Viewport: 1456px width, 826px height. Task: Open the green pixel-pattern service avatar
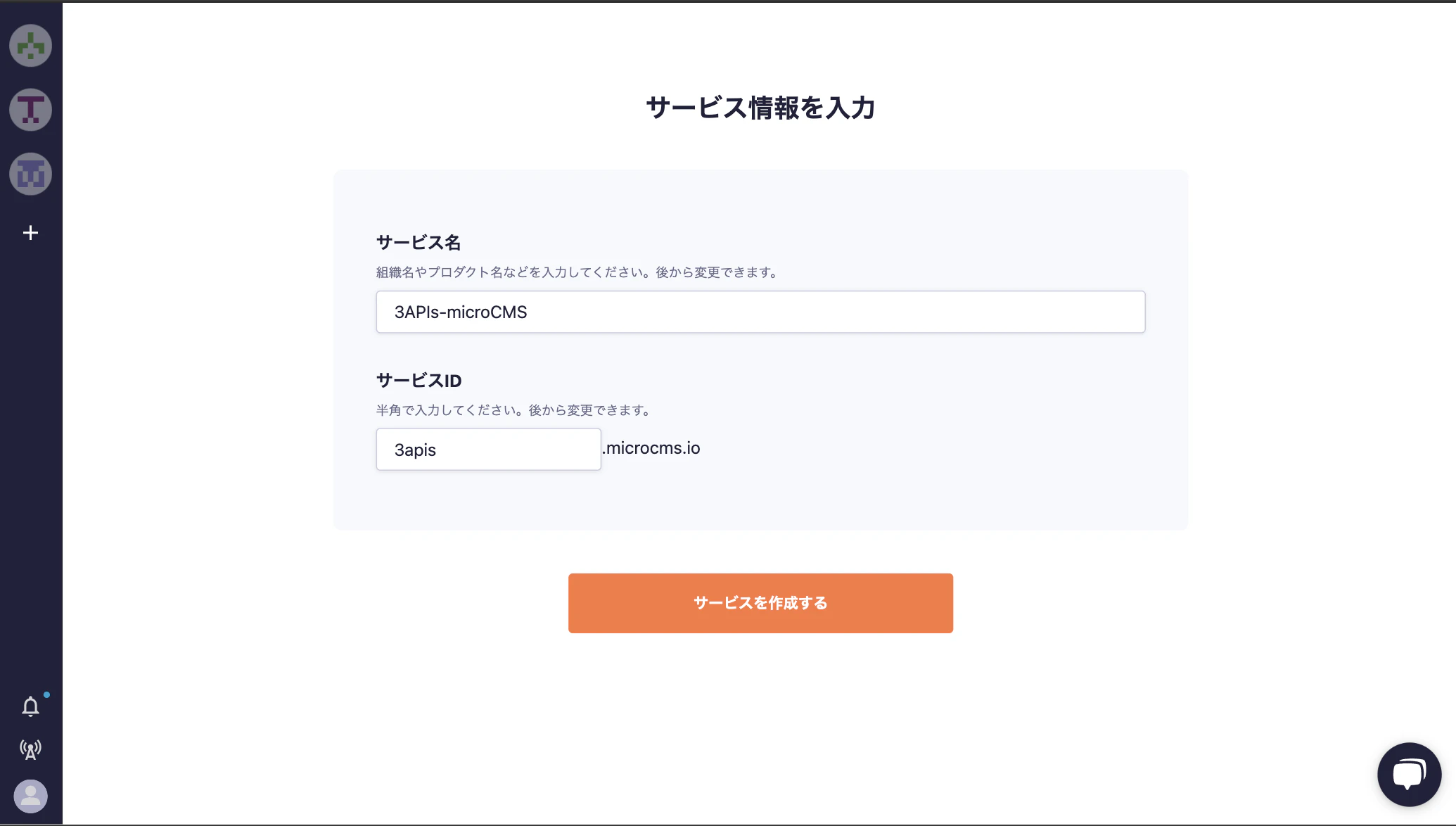click(30, 46)
